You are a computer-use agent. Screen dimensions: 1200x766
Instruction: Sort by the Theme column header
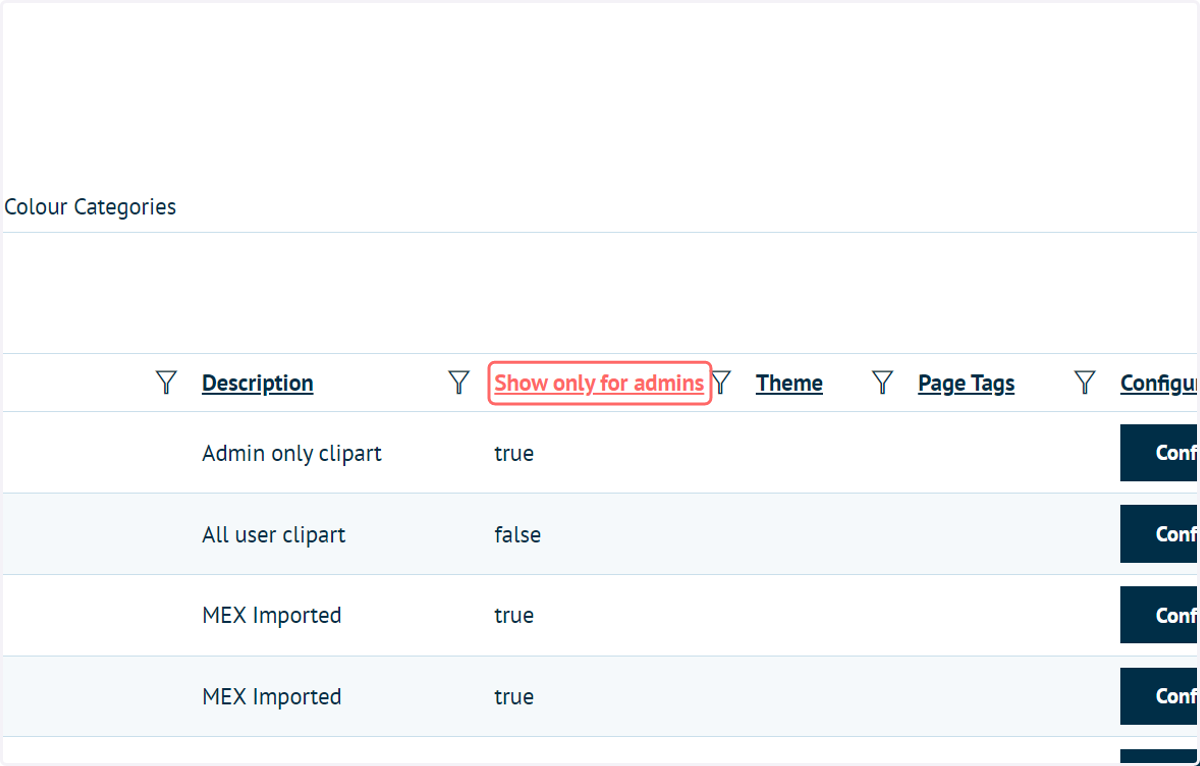pyautogui.click(x=789, y=383)
